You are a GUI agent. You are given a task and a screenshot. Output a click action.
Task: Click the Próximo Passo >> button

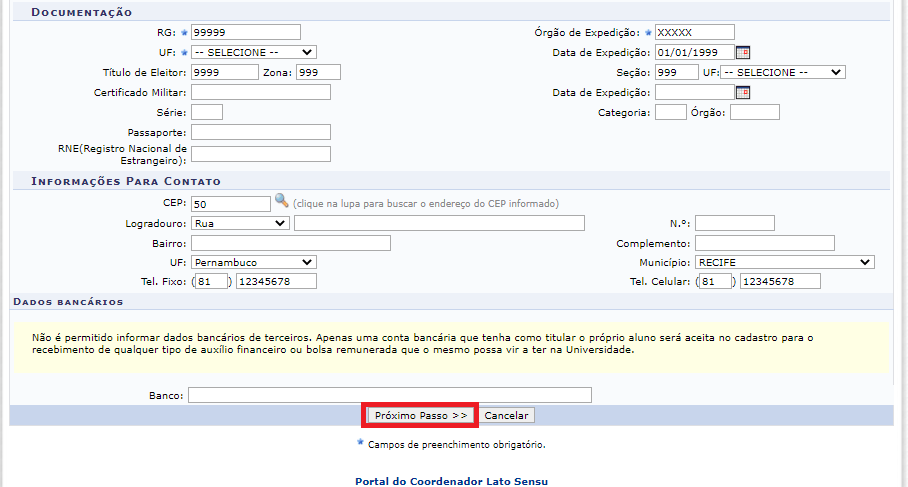[x=420, y=415]
